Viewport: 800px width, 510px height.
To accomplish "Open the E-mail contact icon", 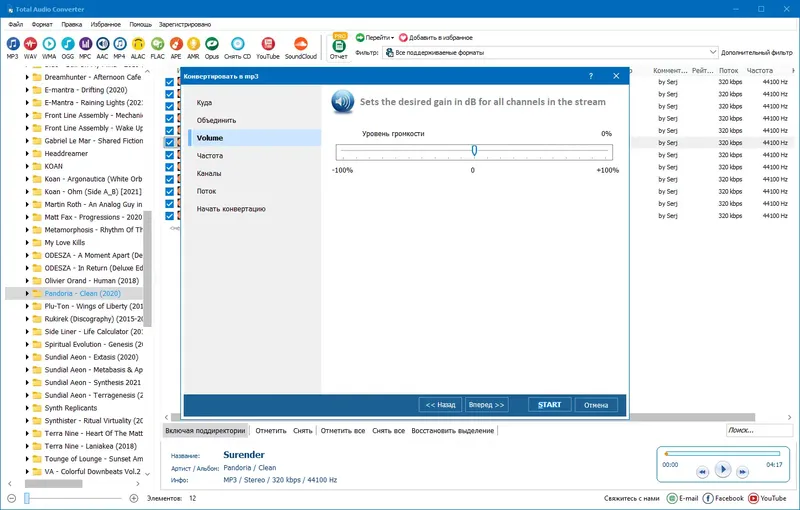I will pos(672,498).
